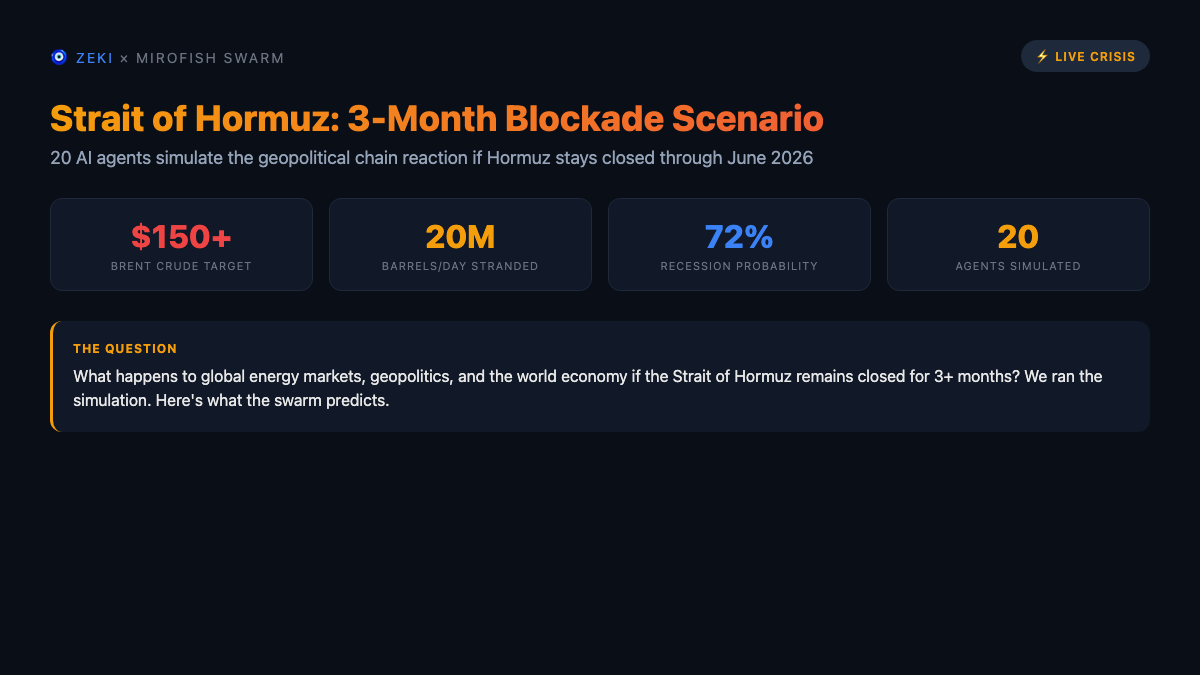Click the BRENT CRUDE TARGET label
The height and width of the screenshot is (675, 1200).
[x=181, y=266]
